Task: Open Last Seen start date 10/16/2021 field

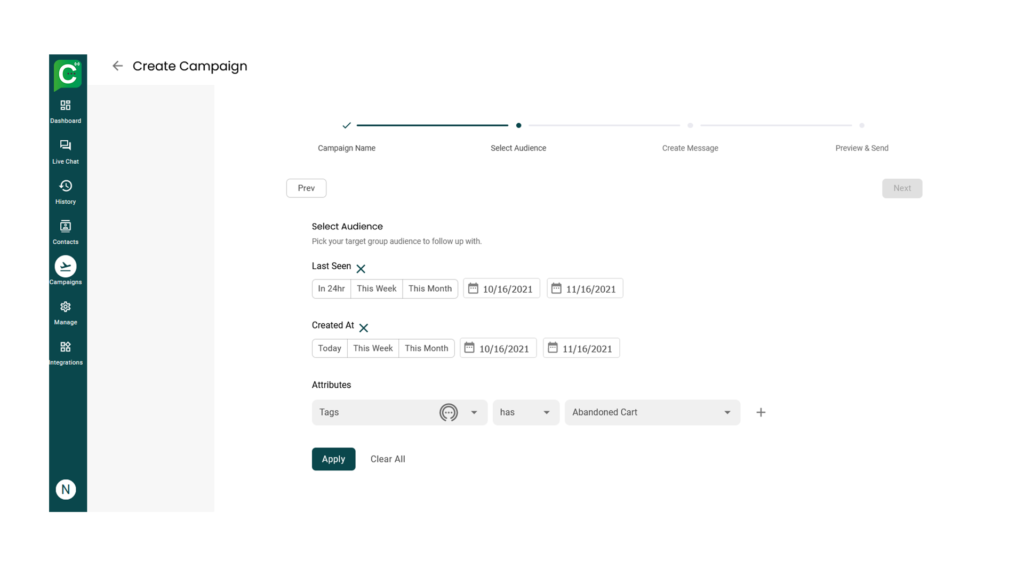Action: tap(502, 289)
